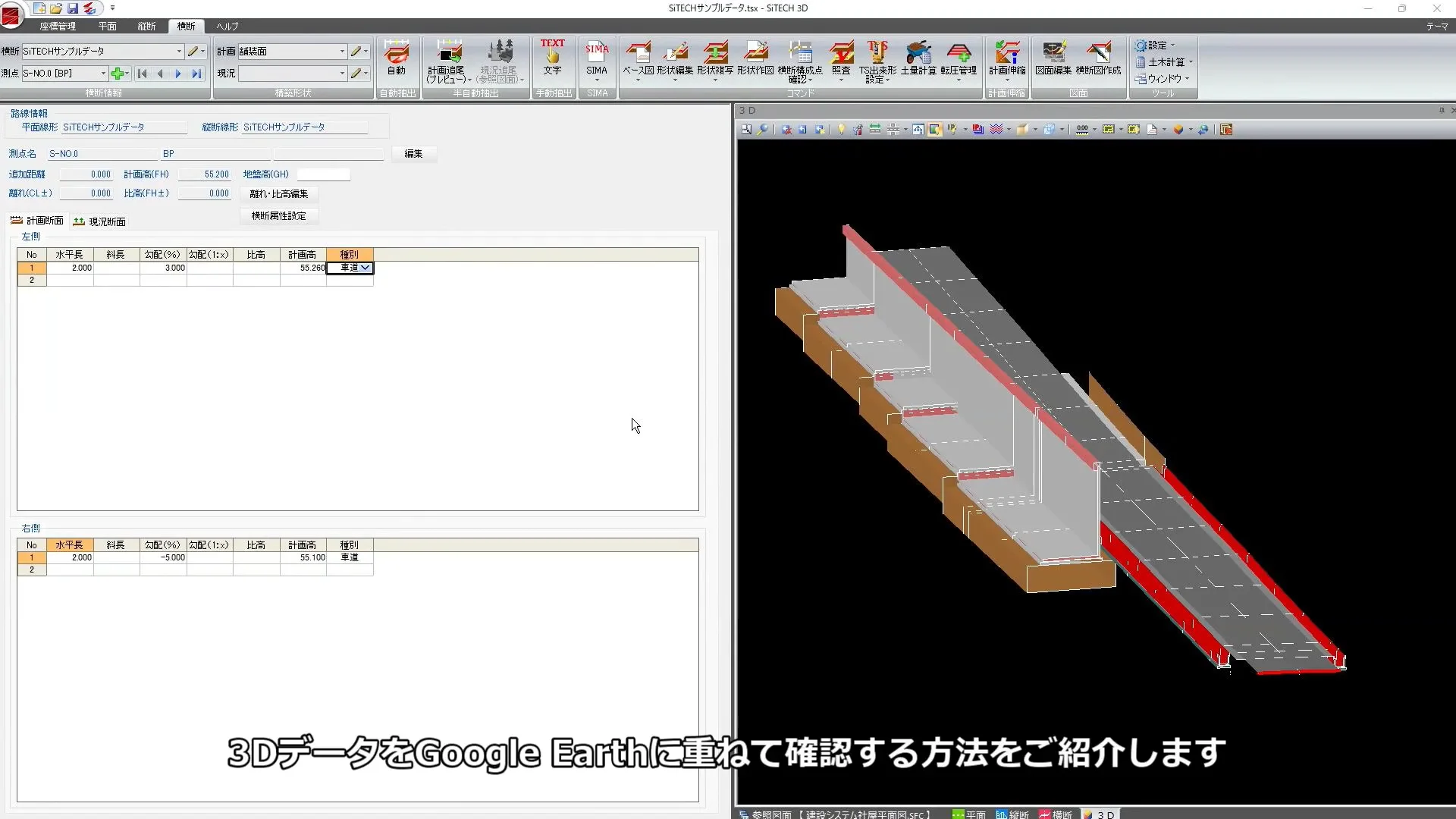This screenshot has height=819, width=1456.
Task: Select the 文字 TEXT manual extraction tool
Action: pos(552,58)
